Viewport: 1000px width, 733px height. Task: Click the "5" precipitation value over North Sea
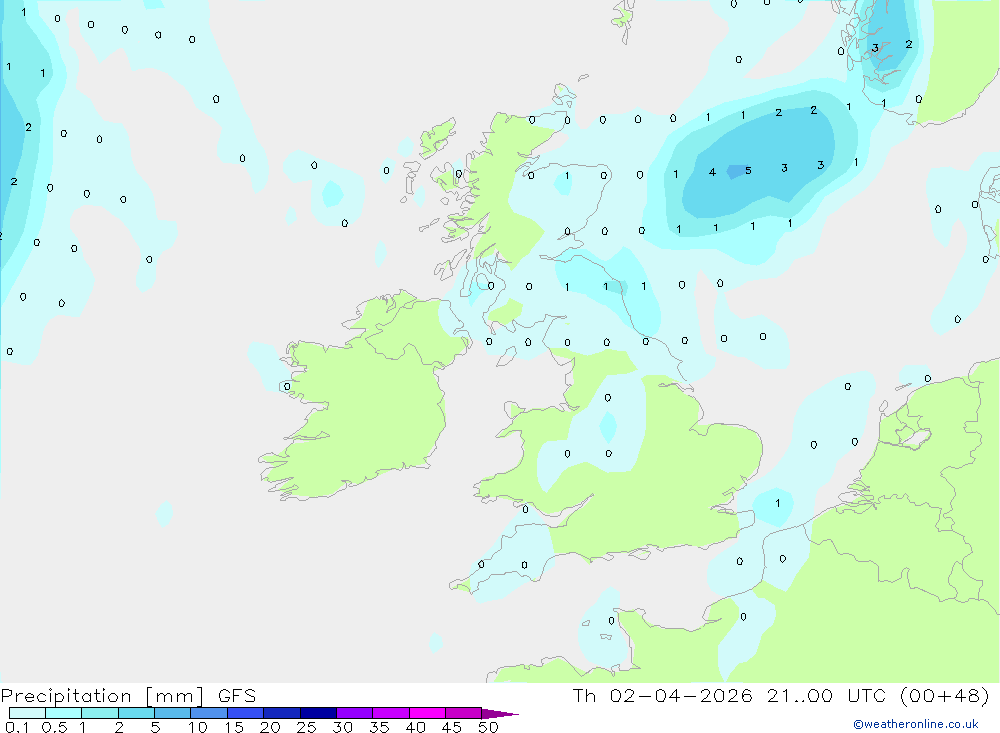(x=748, y=170)
